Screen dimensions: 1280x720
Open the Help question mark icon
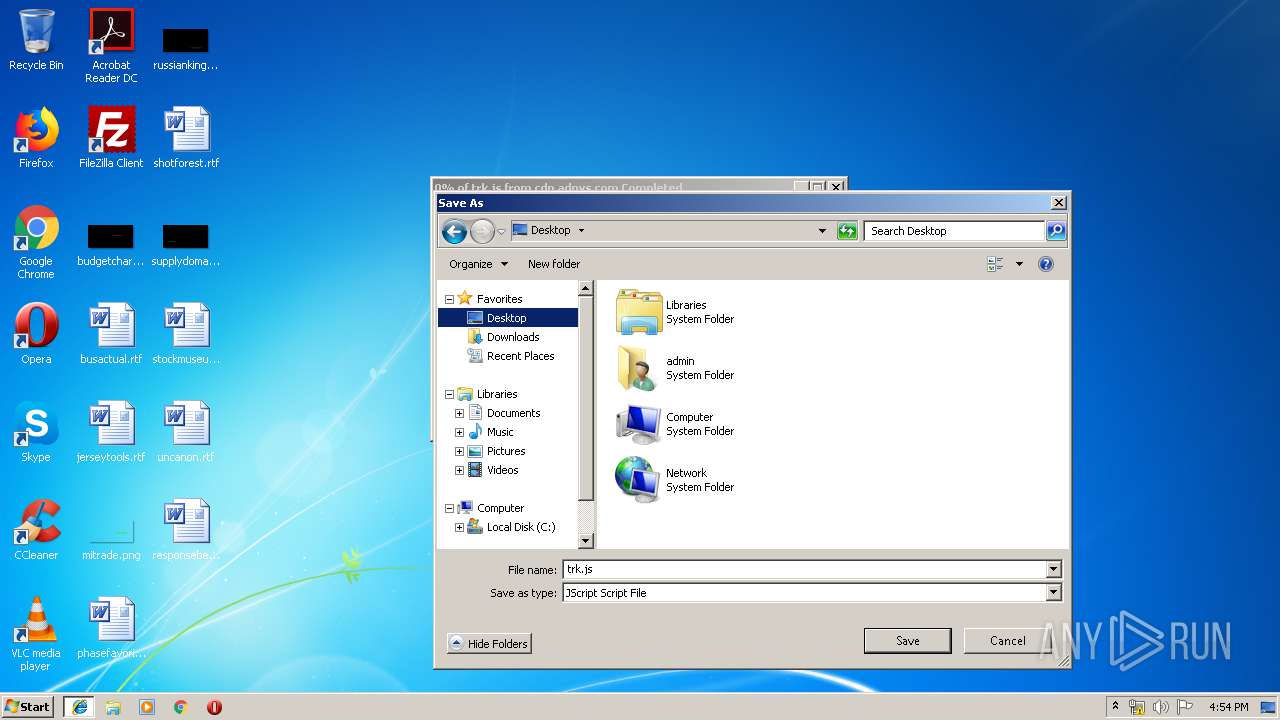pos(1046,264)
